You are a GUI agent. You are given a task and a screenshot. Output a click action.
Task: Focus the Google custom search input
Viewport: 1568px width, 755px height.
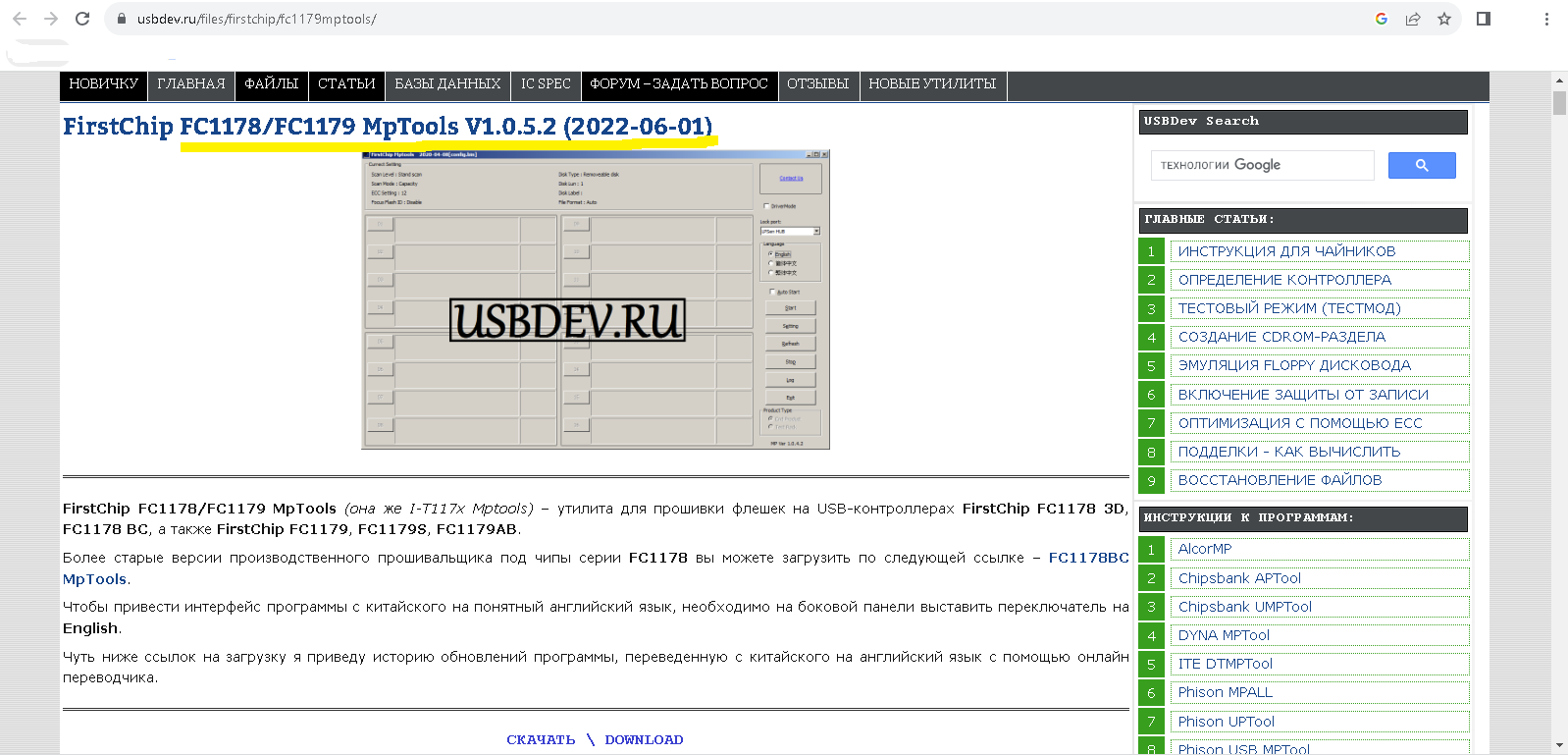point(1262,165)
